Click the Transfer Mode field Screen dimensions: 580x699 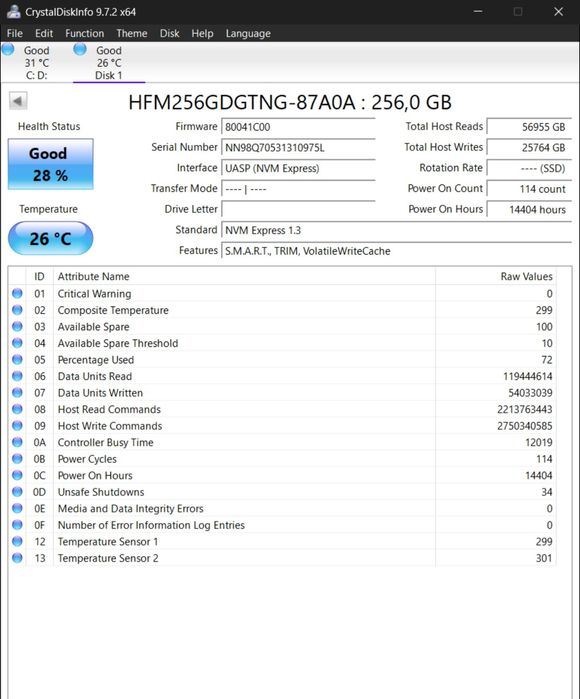pyautogui.click(x=298, y=189)
